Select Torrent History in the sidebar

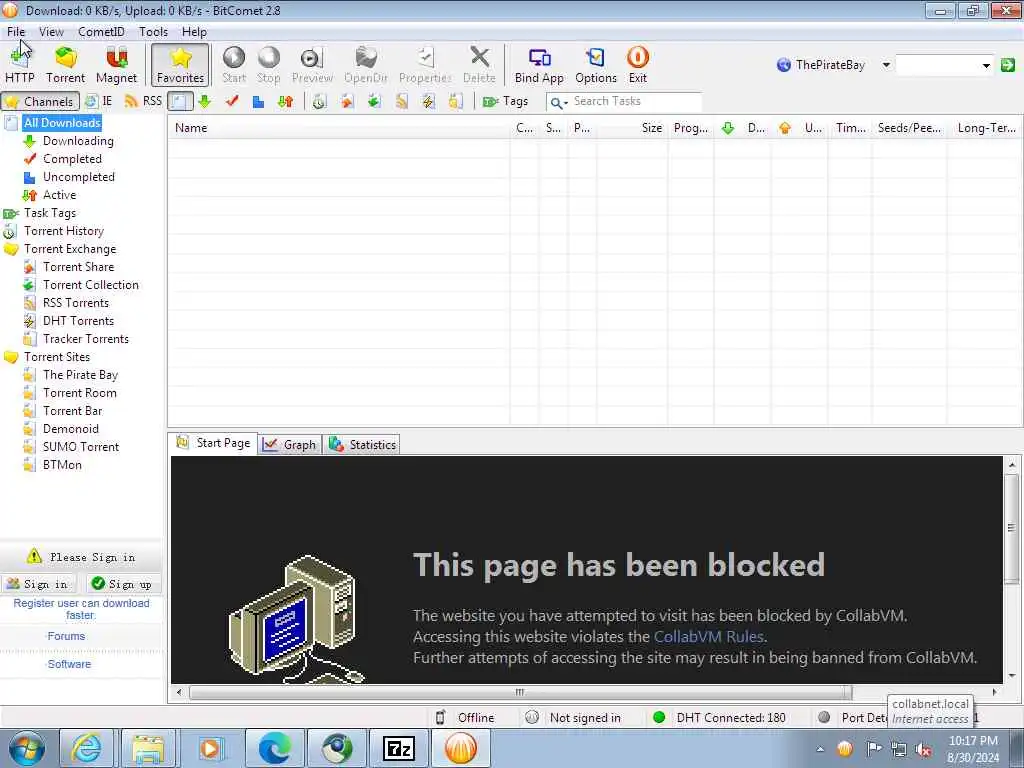pos(63,231)
